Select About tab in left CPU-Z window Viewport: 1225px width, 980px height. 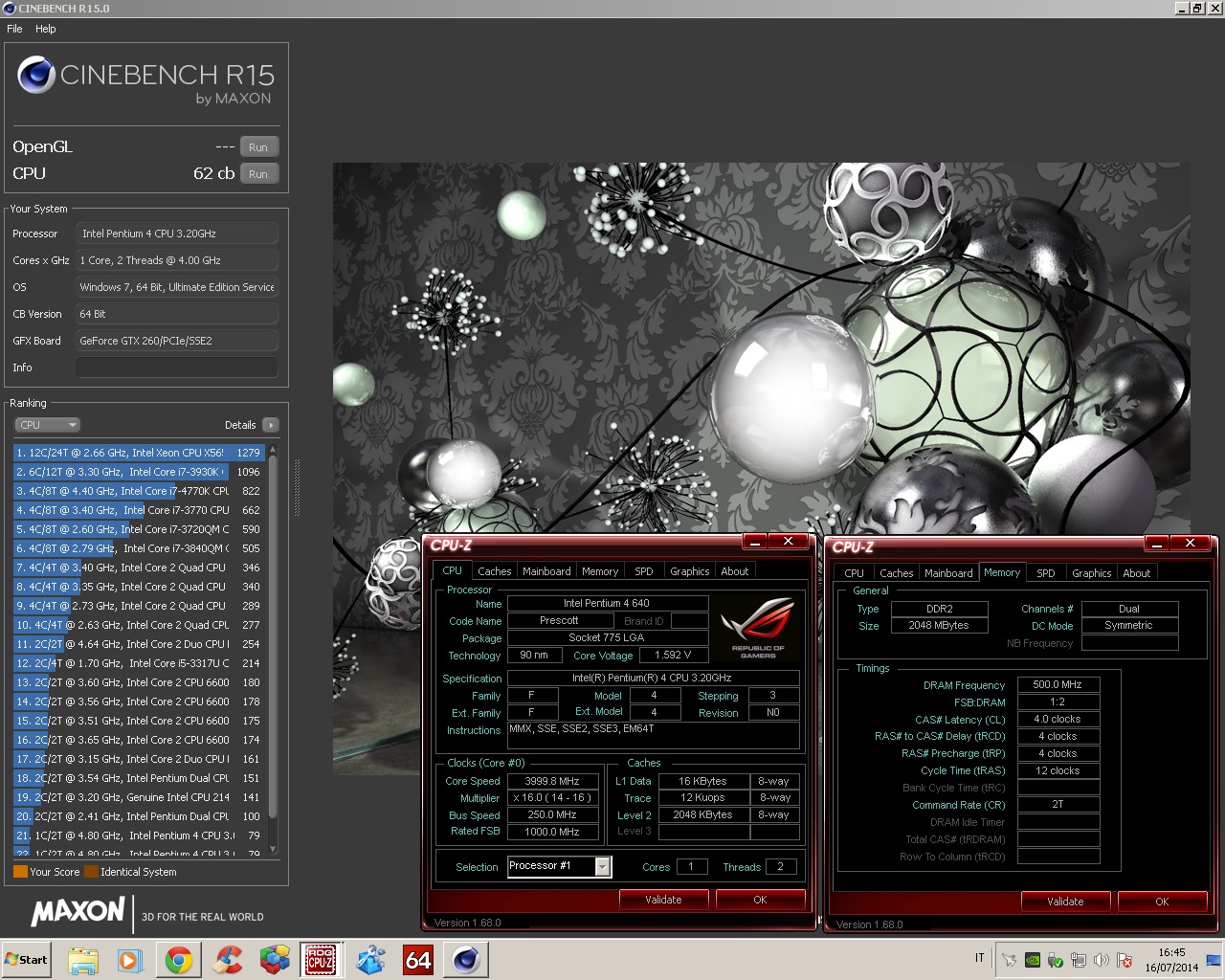pos(735,571)
